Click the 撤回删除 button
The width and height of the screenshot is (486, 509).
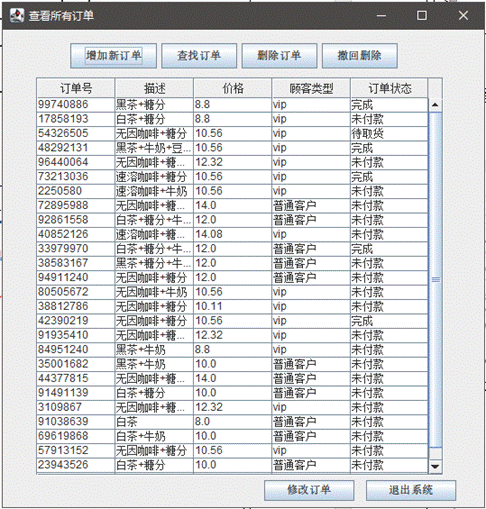pos(360,56)
